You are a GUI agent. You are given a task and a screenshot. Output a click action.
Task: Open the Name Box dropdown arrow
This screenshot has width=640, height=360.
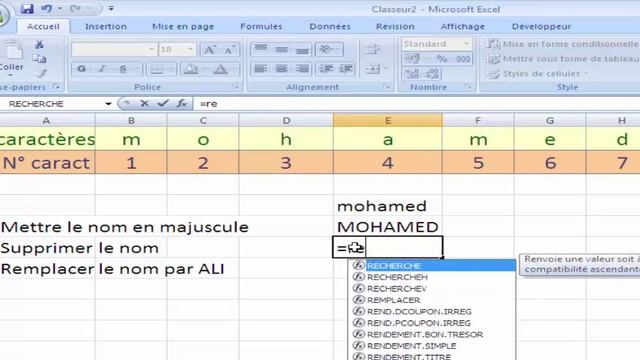(108, 104)
